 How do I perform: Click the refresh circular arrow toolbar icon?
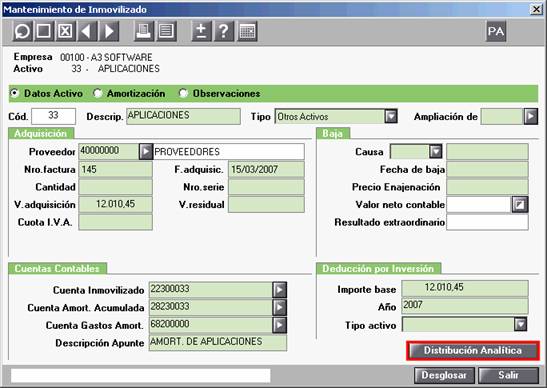point(23,31)
